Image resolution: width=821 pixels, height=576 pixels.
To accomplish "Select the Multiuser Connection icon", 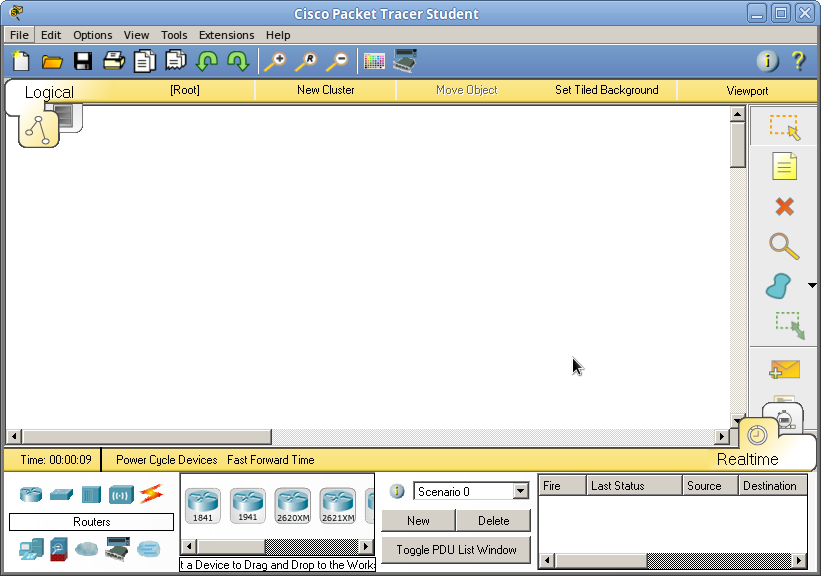I will 148,549.
